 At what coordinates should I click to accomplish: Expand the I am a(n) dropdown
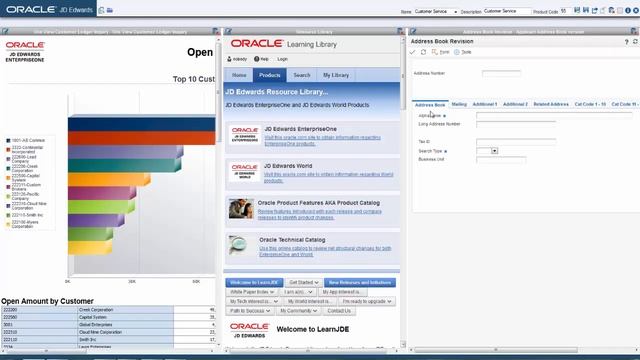[x=298, y=292]
